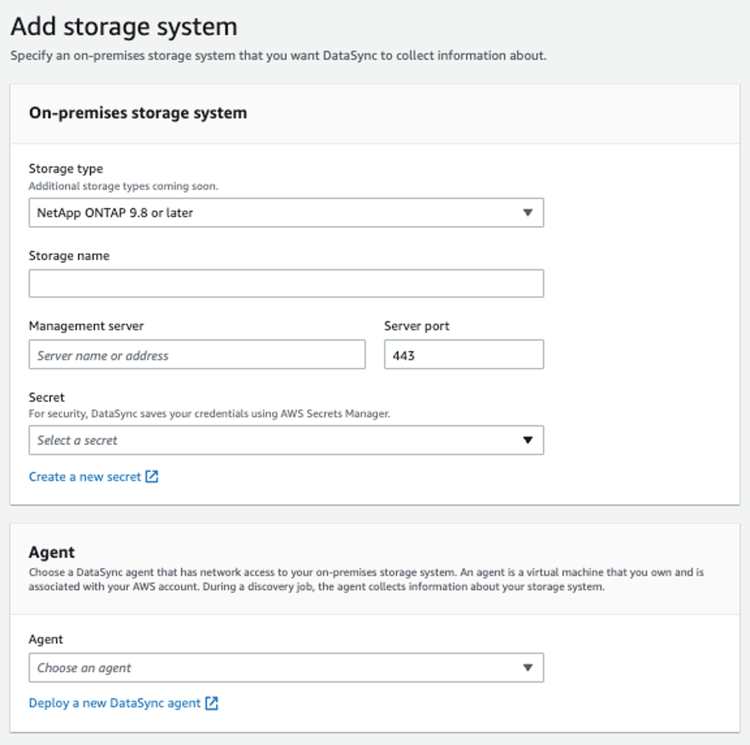
Task: Click the arrow on the Secret dropdown
Action: pos(528,440)
